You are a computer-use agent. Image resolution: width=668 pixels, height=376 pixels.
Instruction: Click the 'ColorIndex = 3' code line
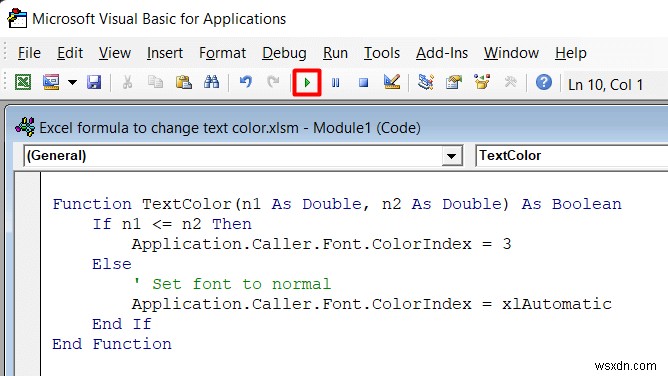point(321,244)
